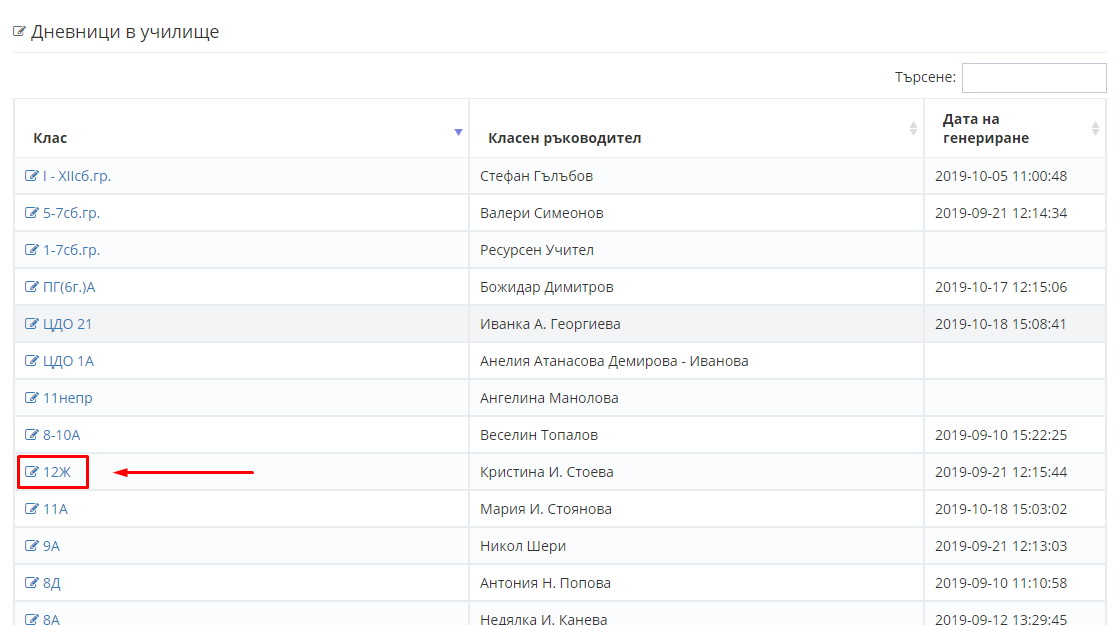Sort by Дата на генериране column arrows
Image resolution: width=1120 pixels, height=625 pixels.
click(1095, 129)
